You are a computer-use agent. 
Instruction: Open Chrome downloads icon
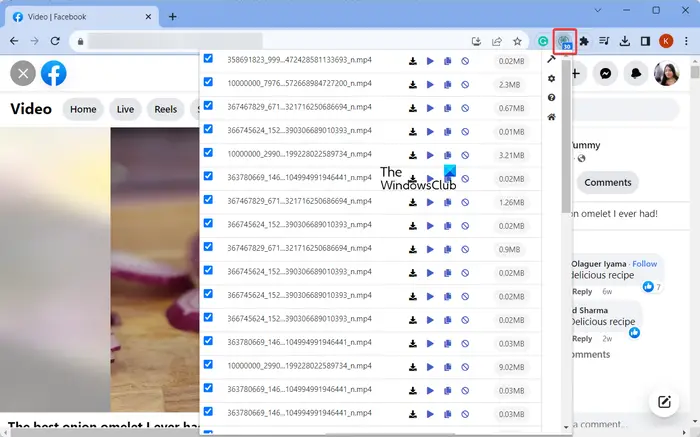(625, 42)
